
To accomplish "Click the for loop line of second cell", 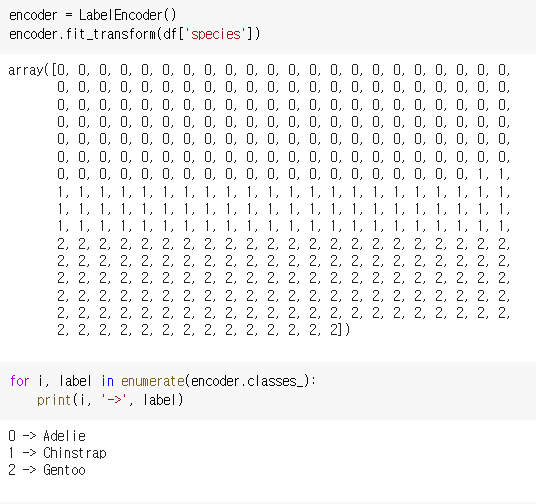I will click(163, 381).
